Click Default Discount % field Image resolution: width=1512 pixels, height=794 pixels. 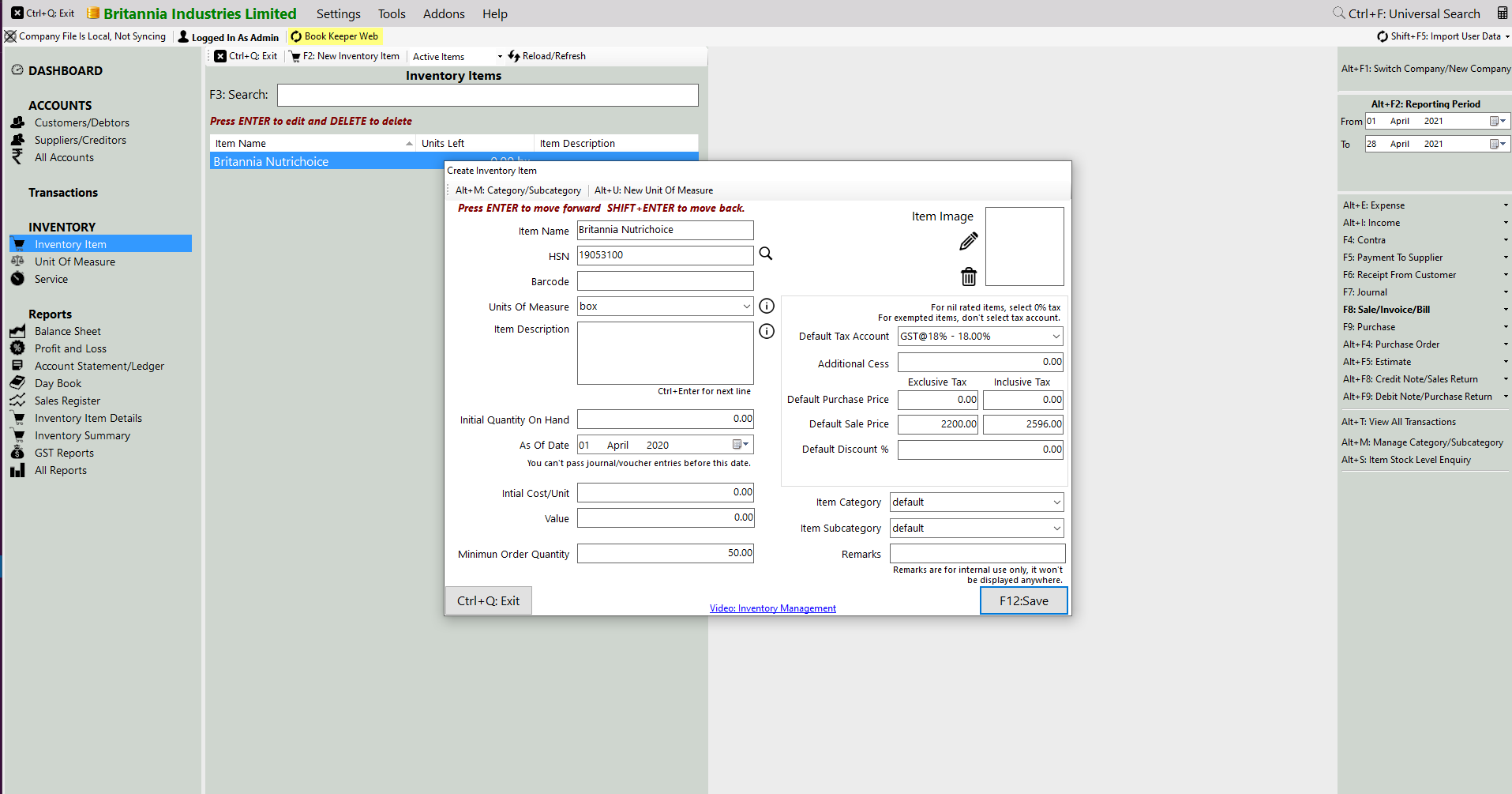[981, 450]
